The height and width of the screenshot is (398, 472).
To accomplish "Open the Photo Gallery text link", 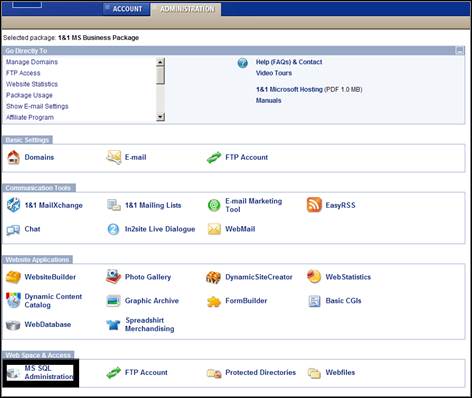I will pos(148,277).
